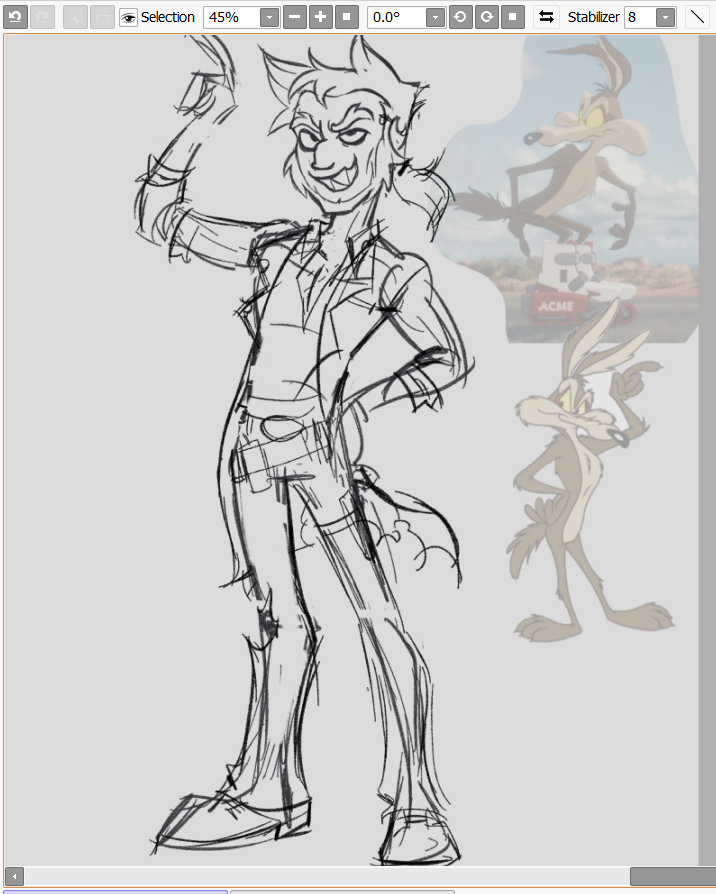Reset the zoom with the square button

coord(347,17)
